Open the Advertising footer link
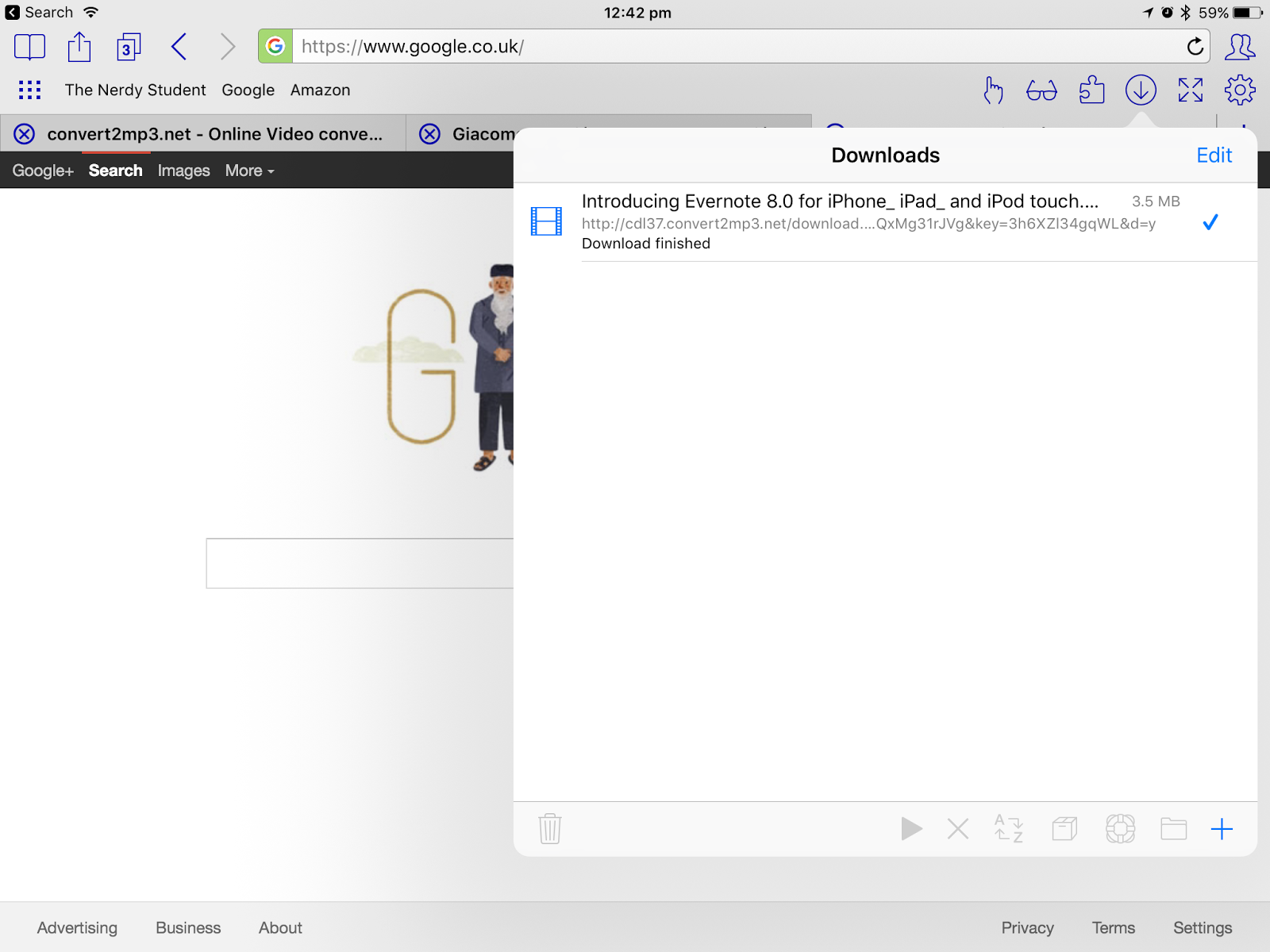This screenshot has width=1270, height=952. coord(77,927)
